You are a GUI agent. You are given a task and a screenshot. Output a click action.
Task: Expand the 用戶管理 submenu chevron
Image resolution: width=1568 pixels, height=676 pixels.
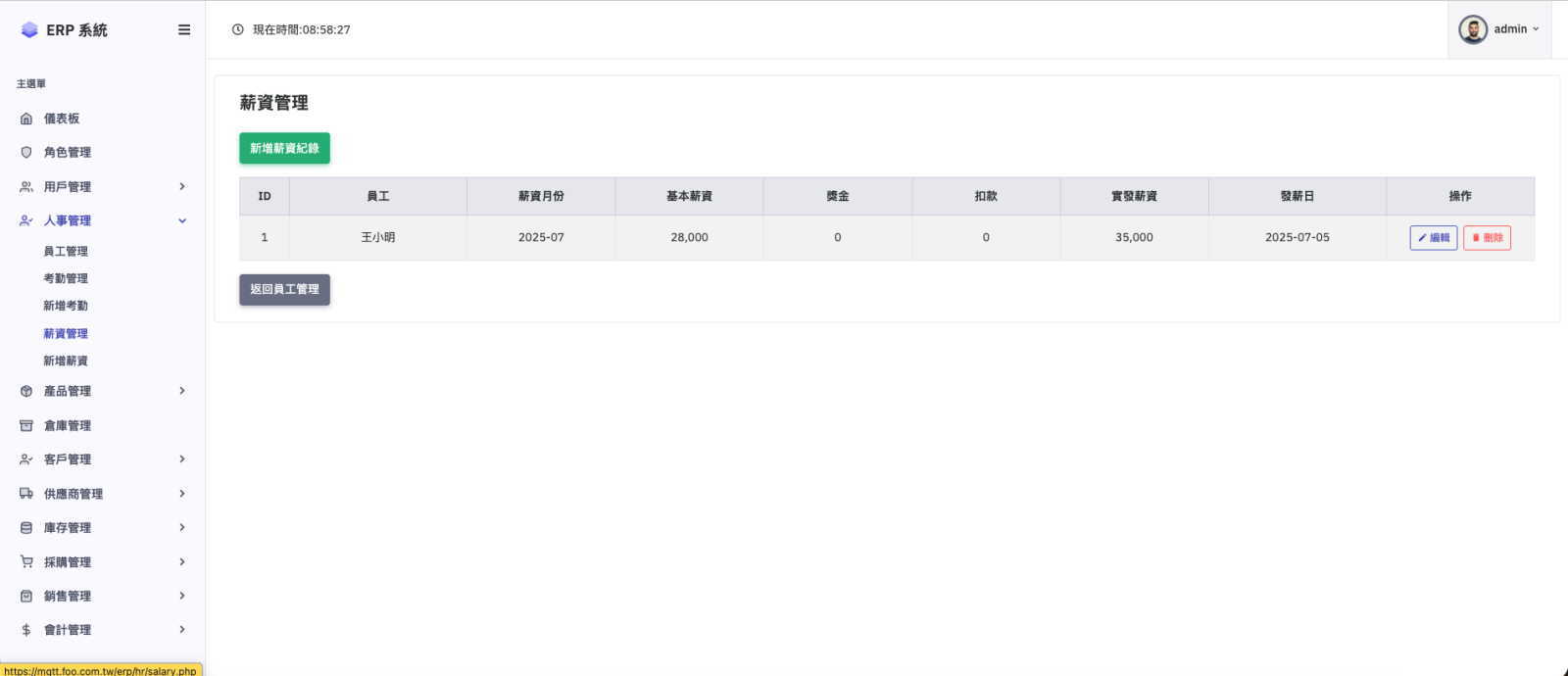[x=182, y=186]
